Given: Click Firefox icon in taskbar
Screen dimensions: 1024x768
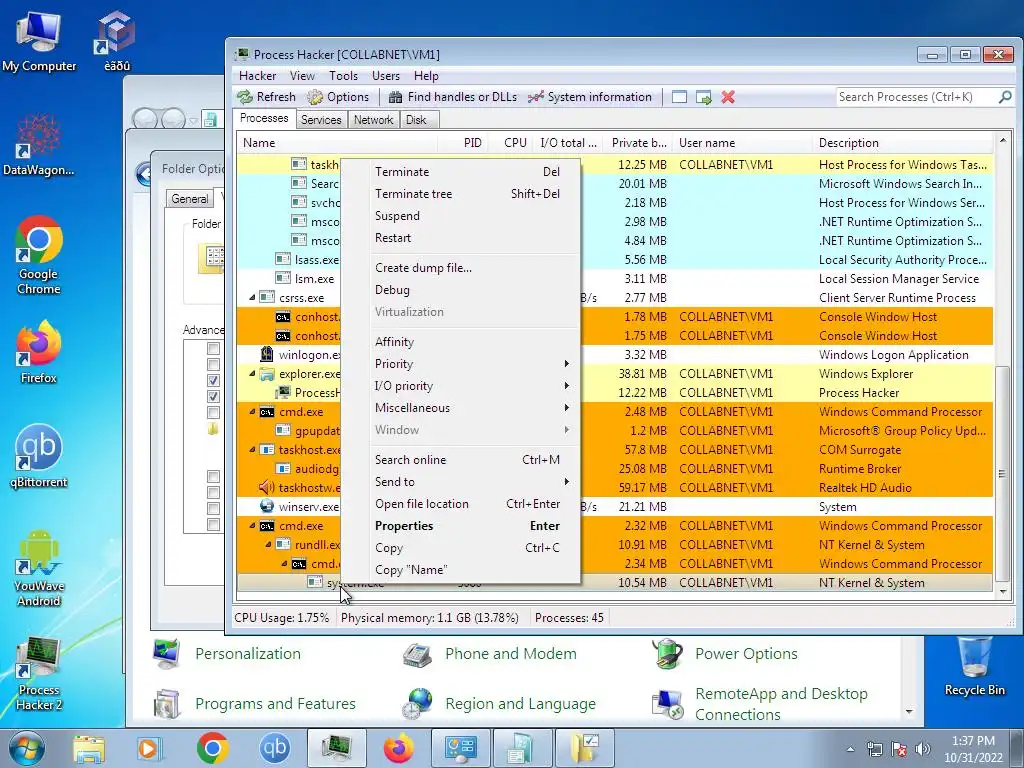Looking at the screenshot, I should click(398, 748).
